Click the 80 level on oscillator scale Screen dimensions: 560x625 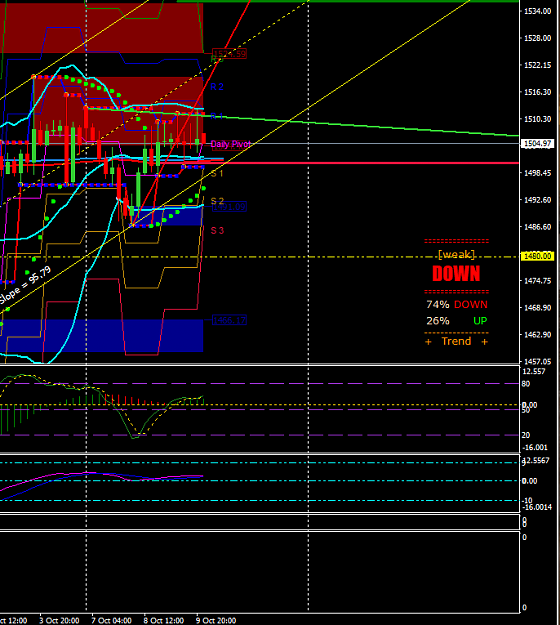526,384
